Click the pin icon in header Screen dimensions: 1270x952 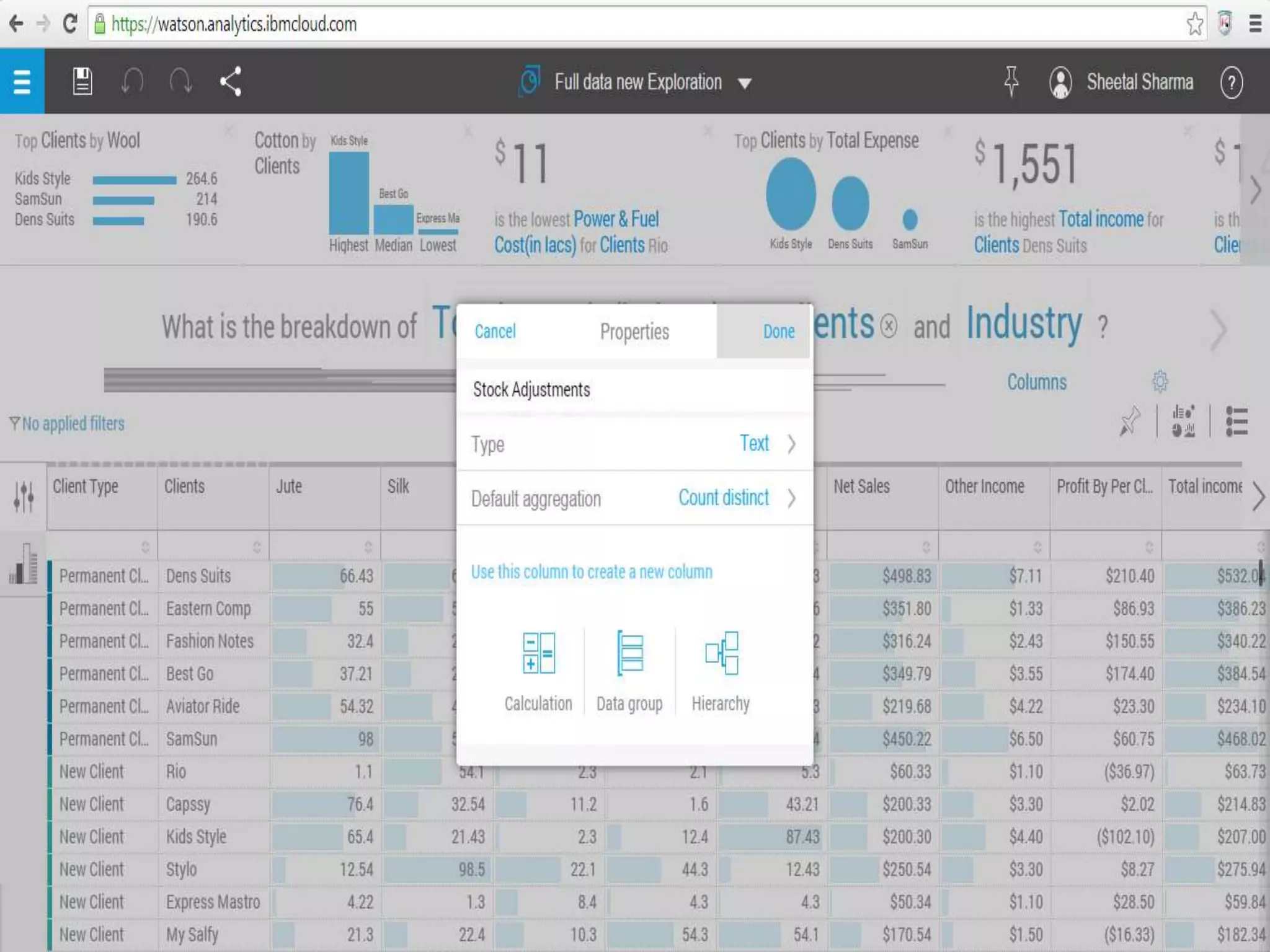click(x=1011, y=81)
